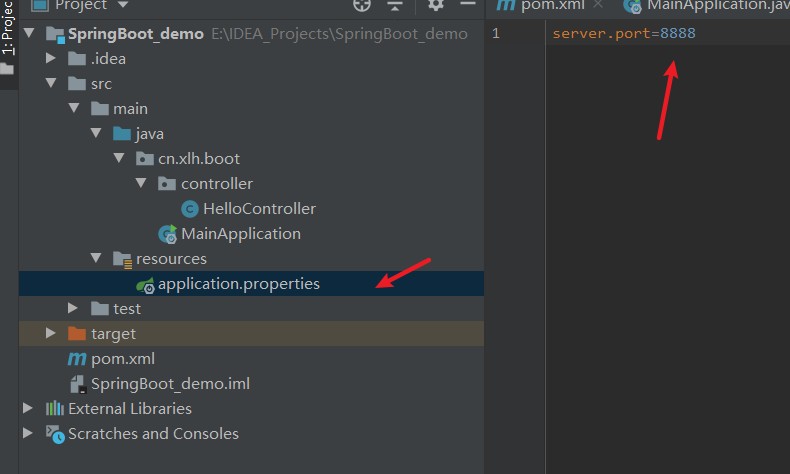The image size is (790, 474).
Task: Click the cn.xlh.boot package name
Action: pyautogui.click(x=199, y=159)
